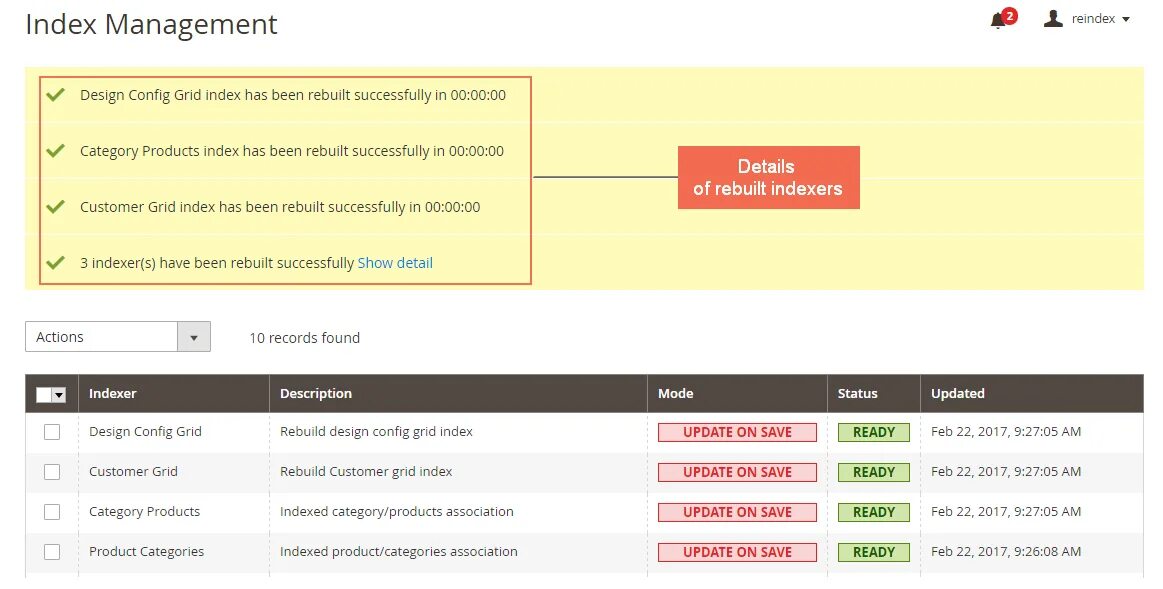
Task: Tick the Design Config Grid row checkbox
Action: pyautogui.click(x=52, y=432)
